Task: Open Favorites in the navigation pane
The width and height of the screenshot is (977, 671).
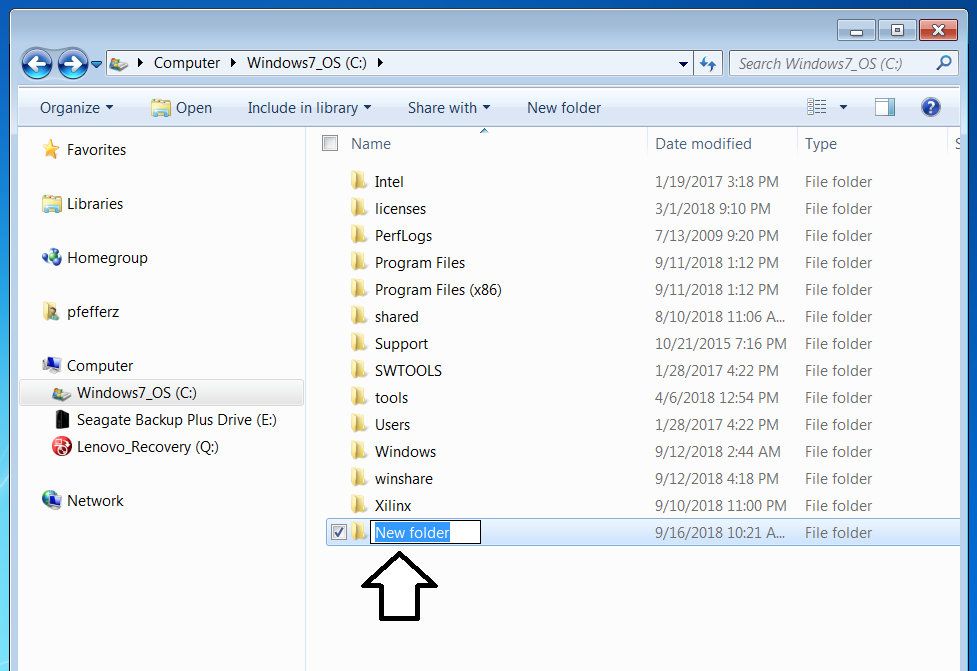Action: point(97,150)
